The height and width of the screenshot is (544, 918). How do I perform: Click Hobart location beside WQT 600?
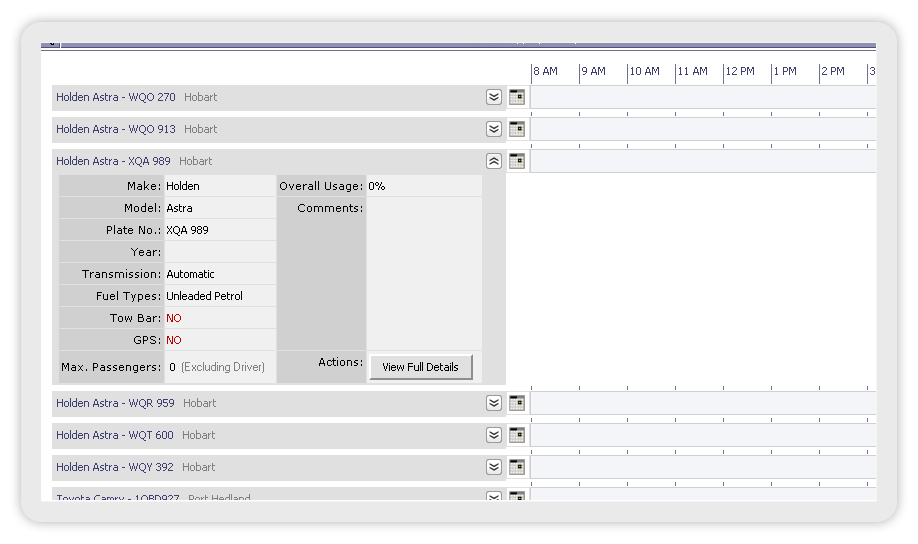(198, 435)
